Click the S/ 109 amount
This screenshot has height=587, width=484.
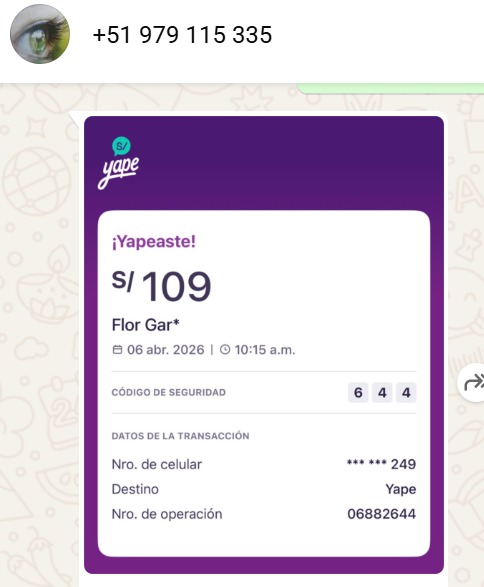[161, 286]
